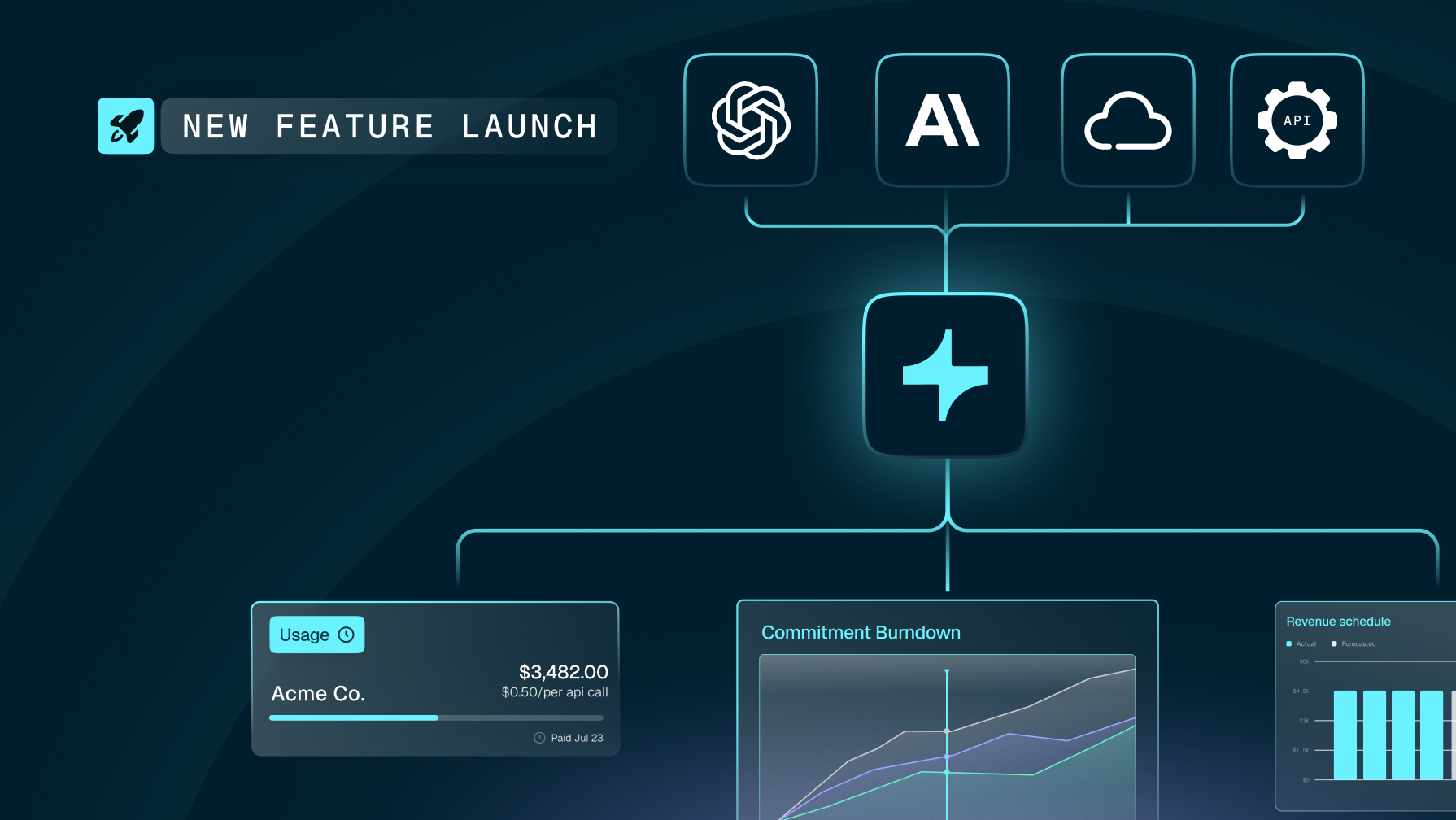The width and height of the screenshot is (1456, 820).
Task: Click the $3,482.00 amount
Action: (x=564, y=672)
